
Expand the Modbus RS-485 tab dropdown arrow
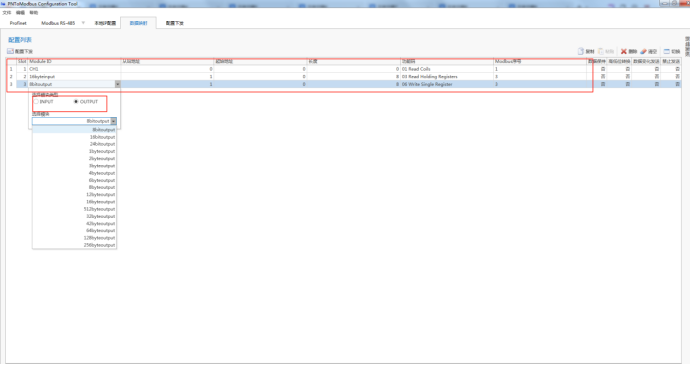(83, 23)
